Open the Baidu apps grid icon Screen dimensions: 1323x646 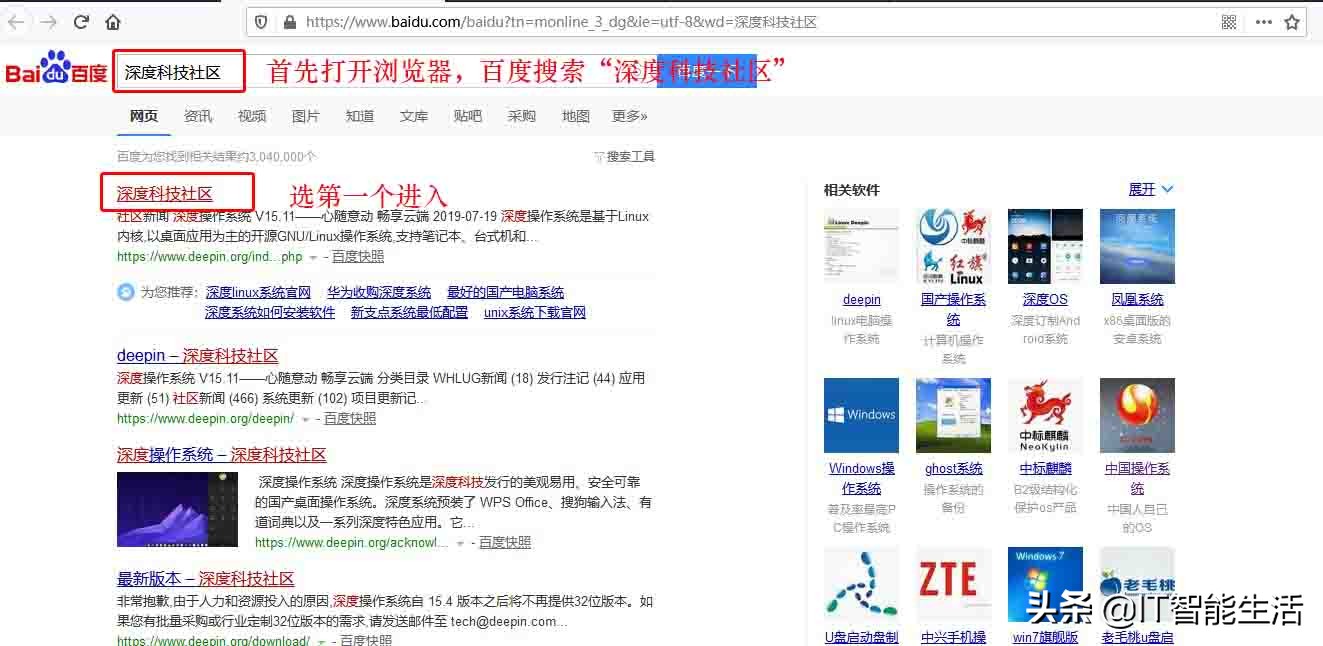[1228, 21]
